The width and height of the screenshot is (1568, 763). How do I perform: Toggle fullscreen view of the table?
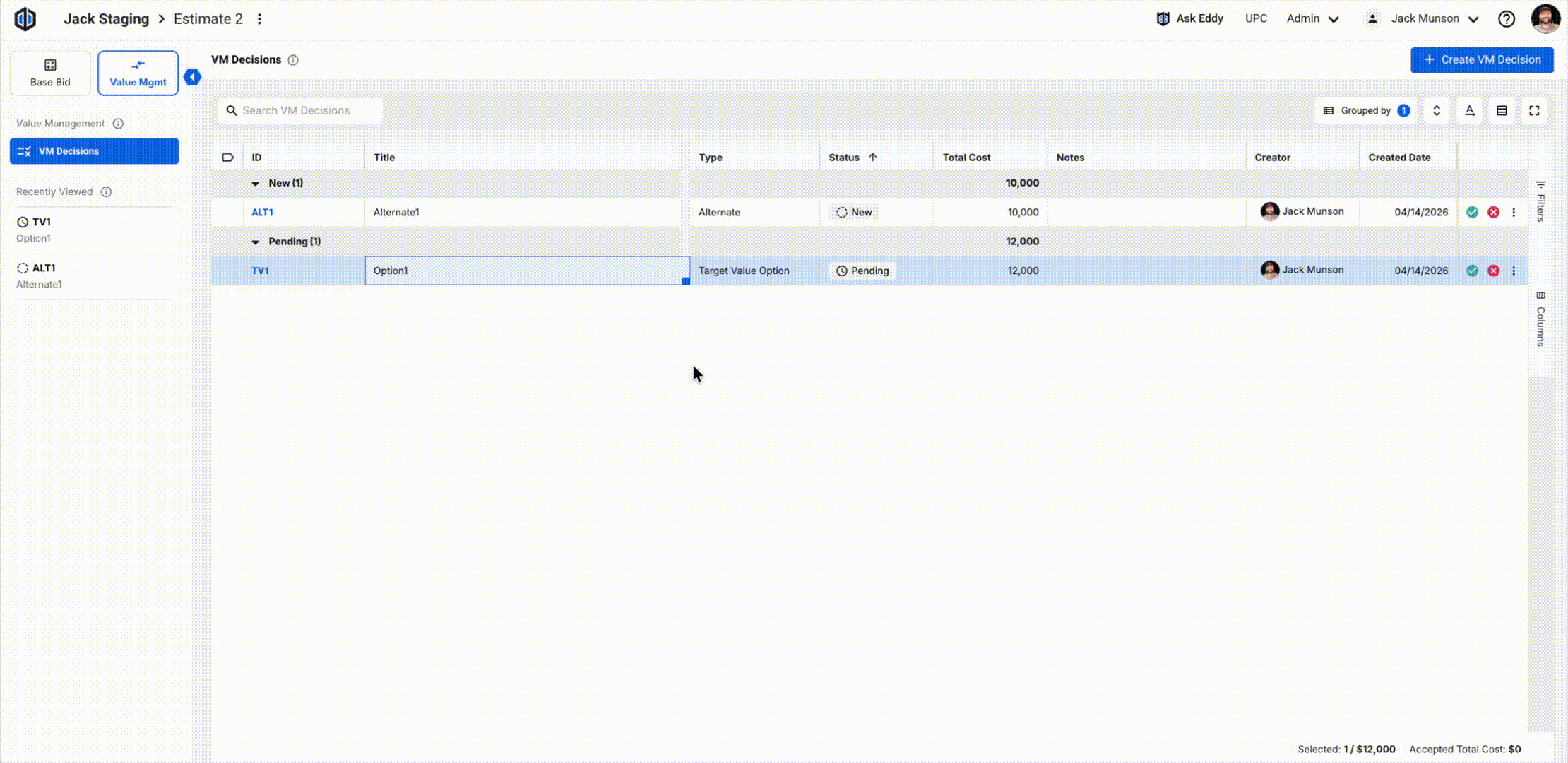(1534, 111)
